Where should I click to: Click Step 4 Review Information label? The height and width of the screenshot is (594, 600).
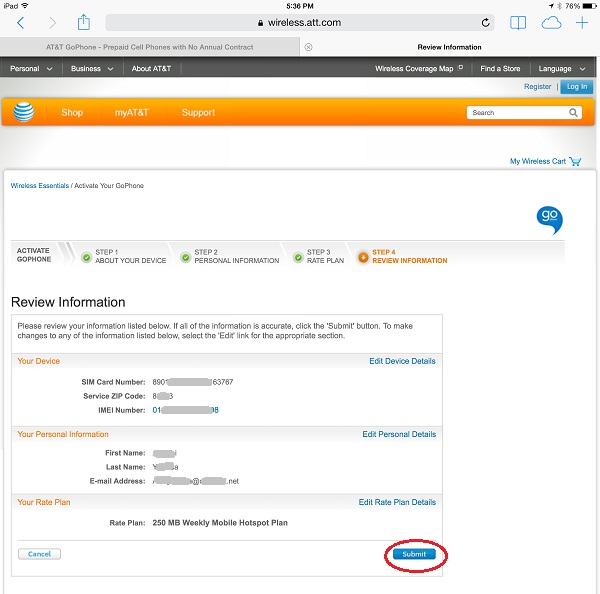click(409, 256)
